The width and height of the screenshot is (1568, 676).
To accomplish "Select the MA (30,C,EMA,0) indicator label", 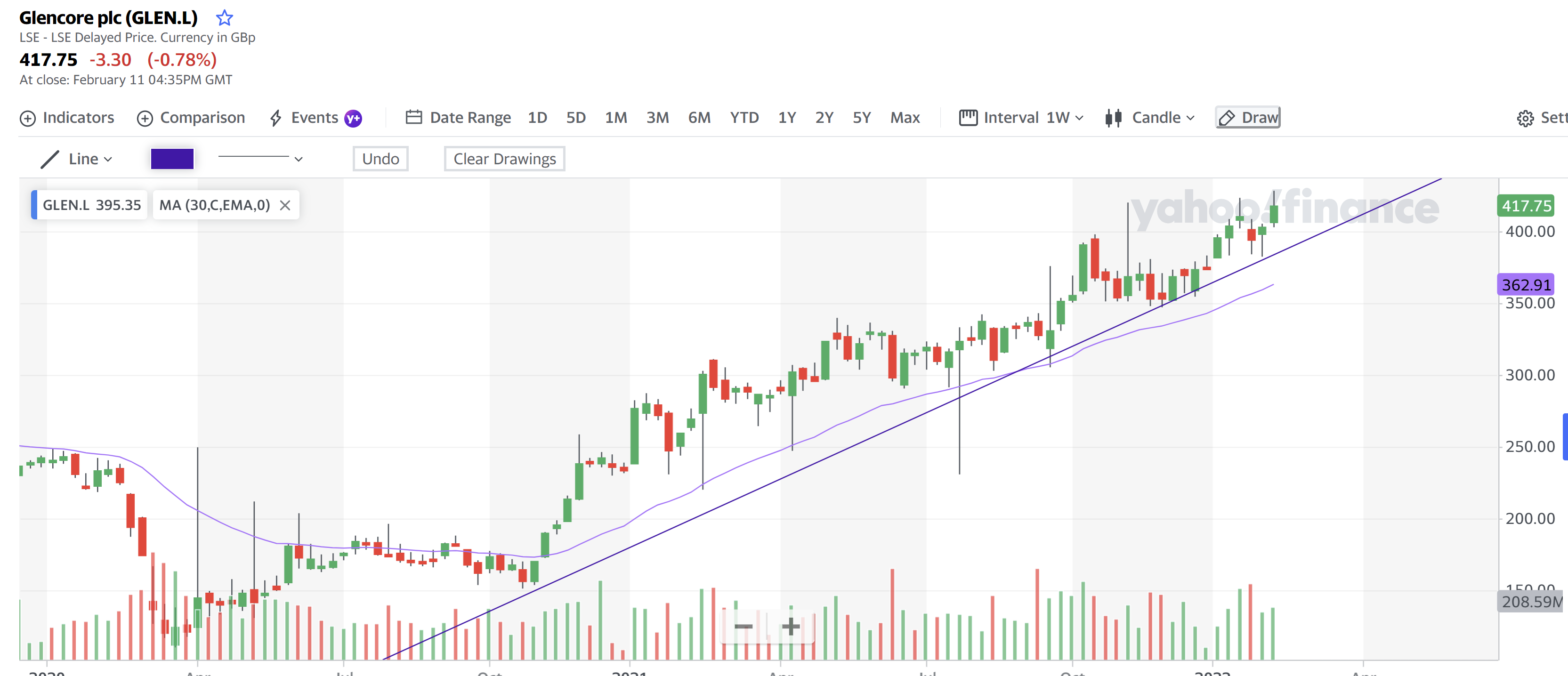I will click(214, 205).
